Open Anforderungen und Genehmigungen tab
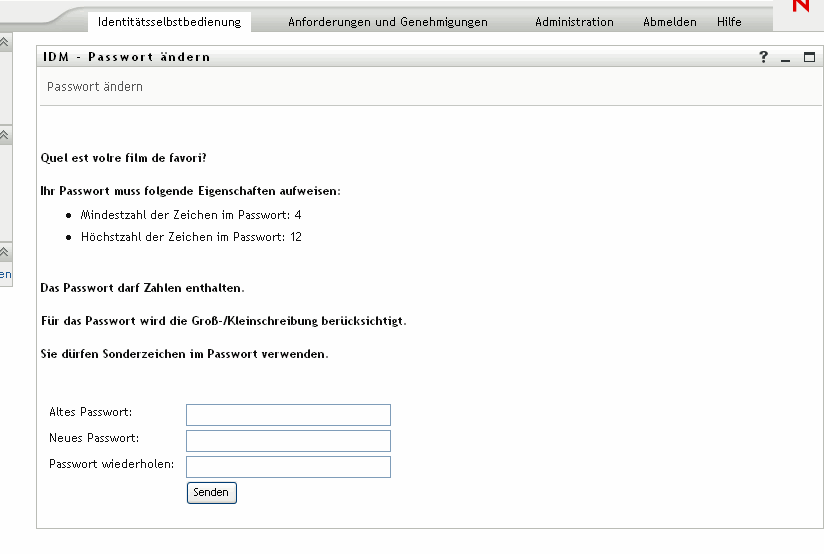The height and width of the screenshot is (554, 824). (388, 22)
